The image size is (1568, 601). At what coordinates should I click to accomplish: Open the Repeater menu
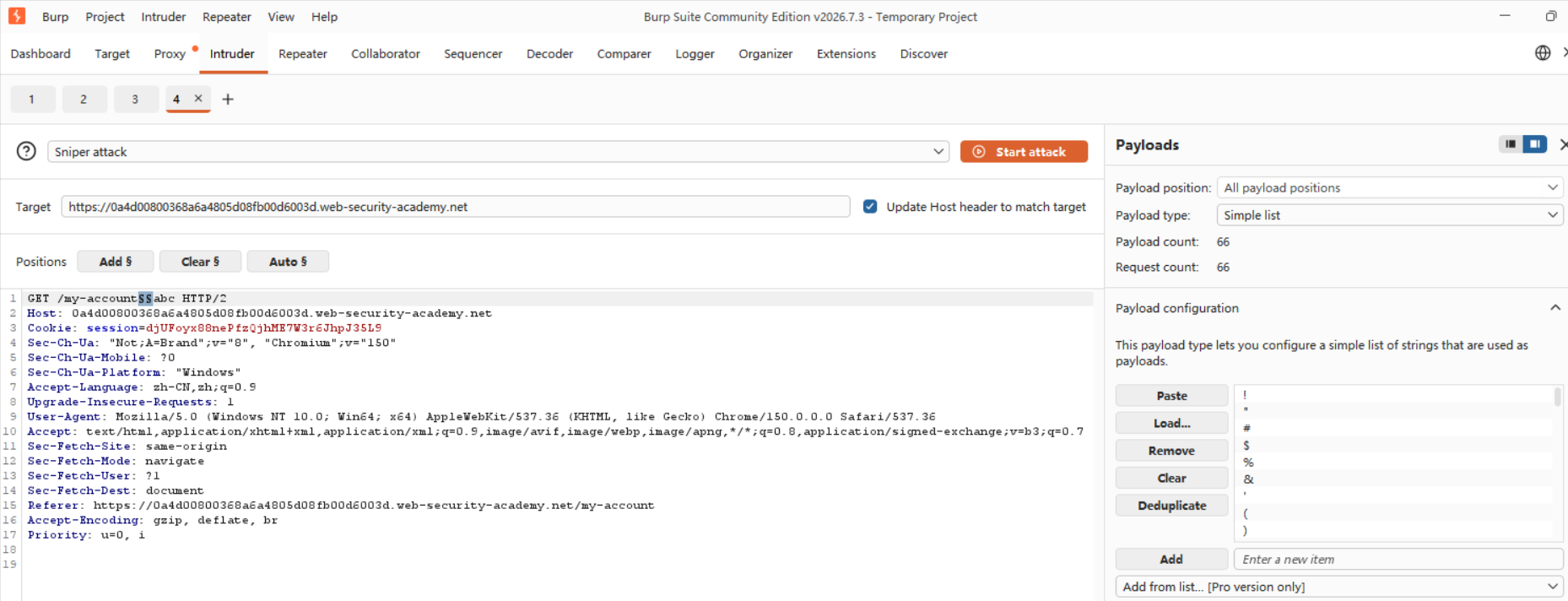(227, 17)
